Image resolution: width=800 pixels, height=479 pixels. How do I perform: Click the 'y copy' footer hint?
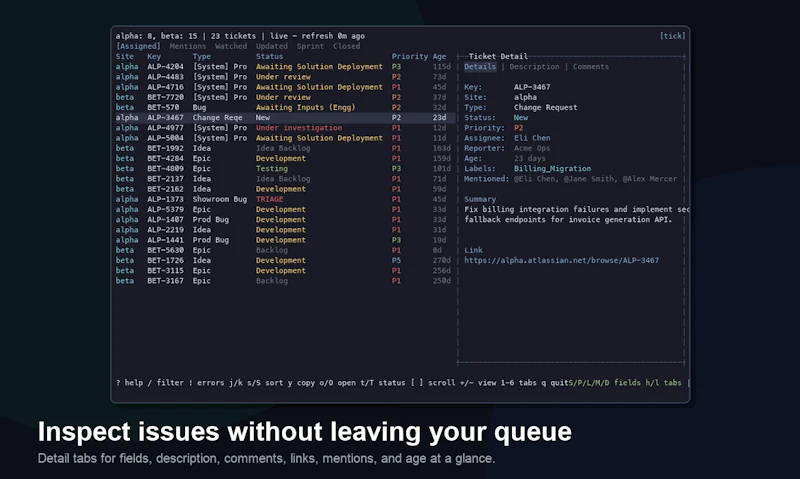click(x=301, y=383)
